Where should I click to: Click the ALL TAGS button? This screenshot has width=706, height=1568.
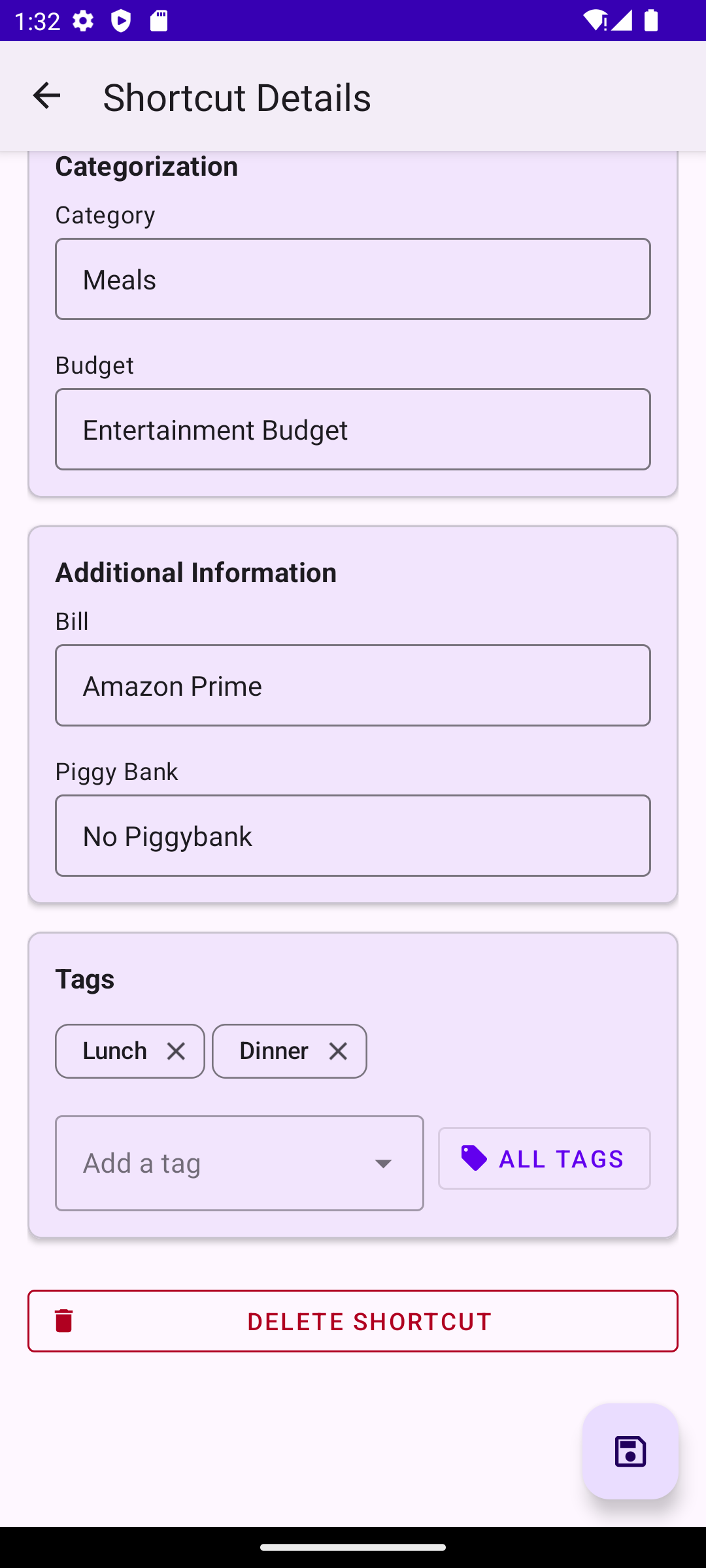pyautogui.click(x=545, y=1158)
